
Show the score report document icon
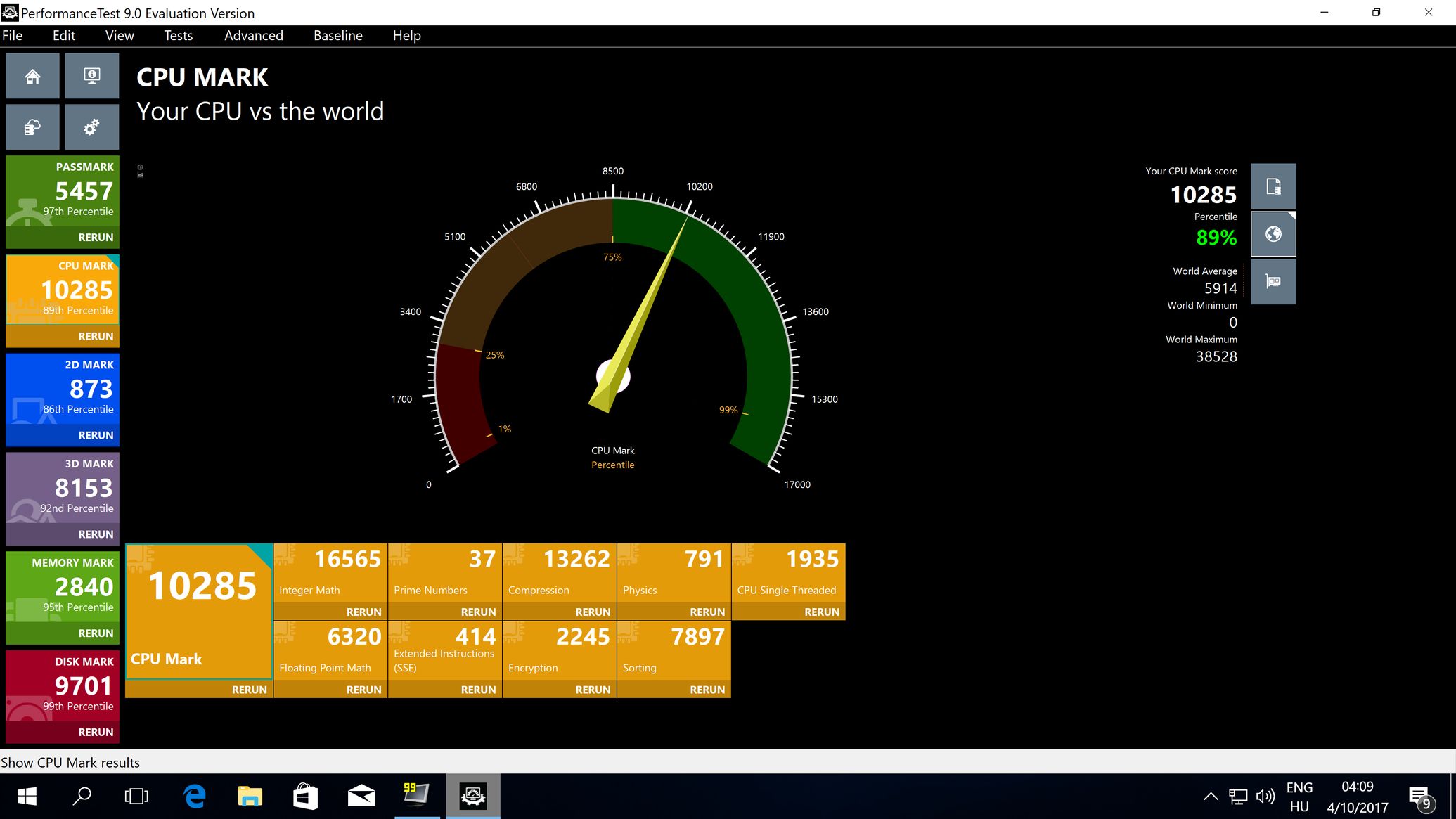point(1273,186)
